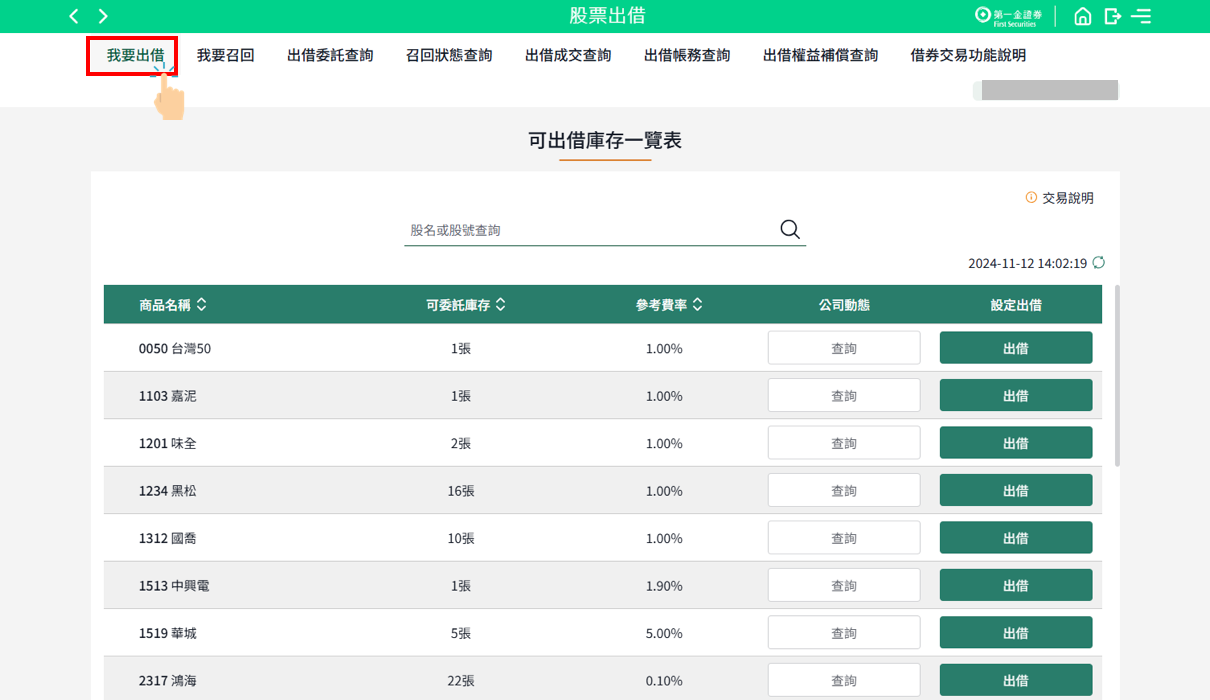This screenshot has width=1210, height=700.
Task: Open the 借券交易功能說明 tab
Action: (968, 56)
